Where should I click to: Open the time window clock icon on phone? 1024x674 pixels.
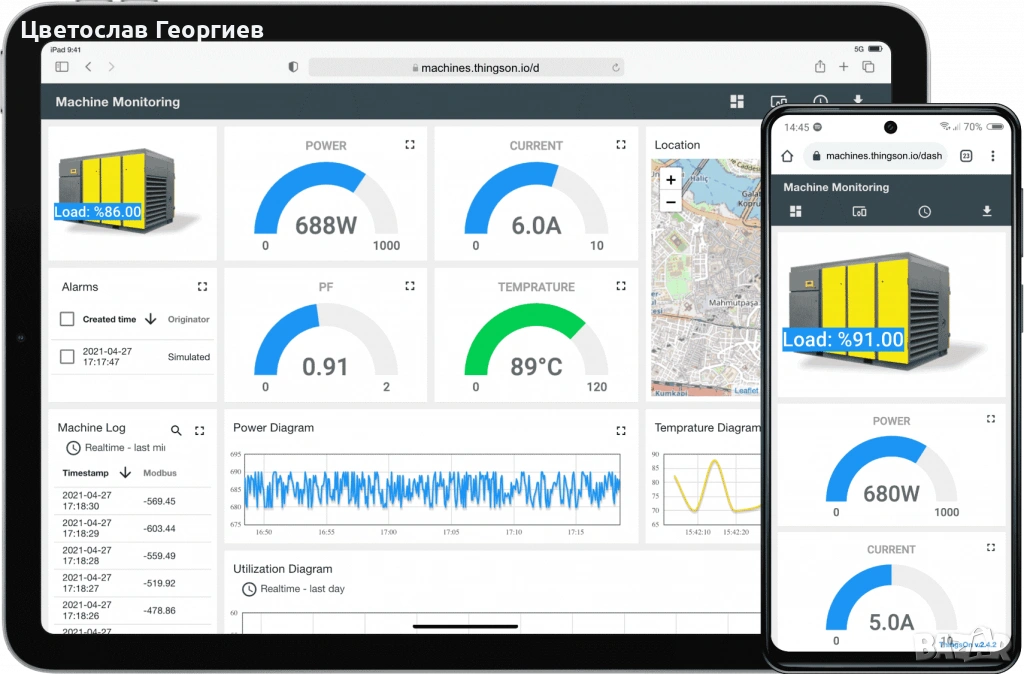(925, 211)
